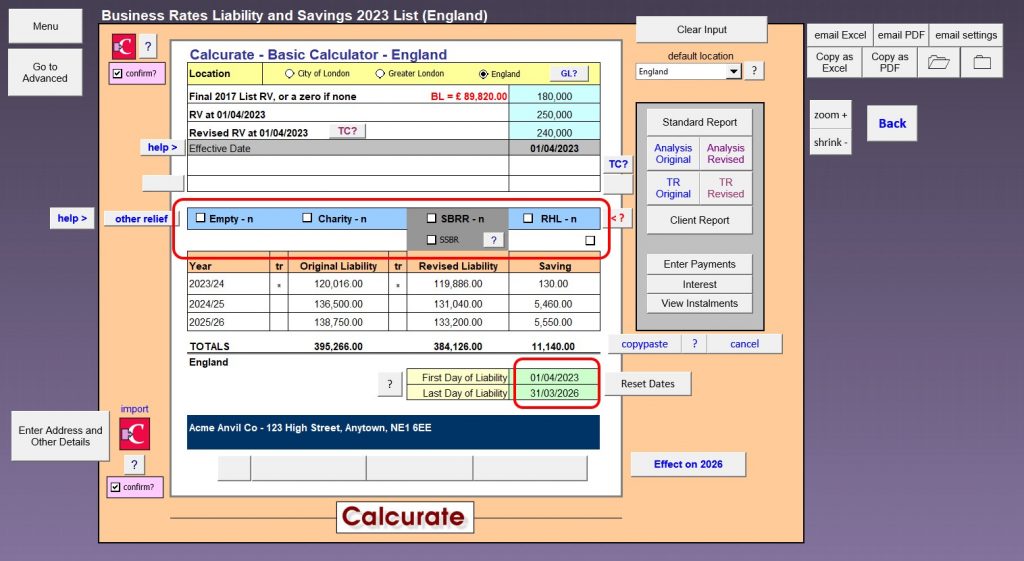Go to Advanced calculator
Image resolution: width=1024 pixels, height=561 pixels.
click(x=45, y=73)
